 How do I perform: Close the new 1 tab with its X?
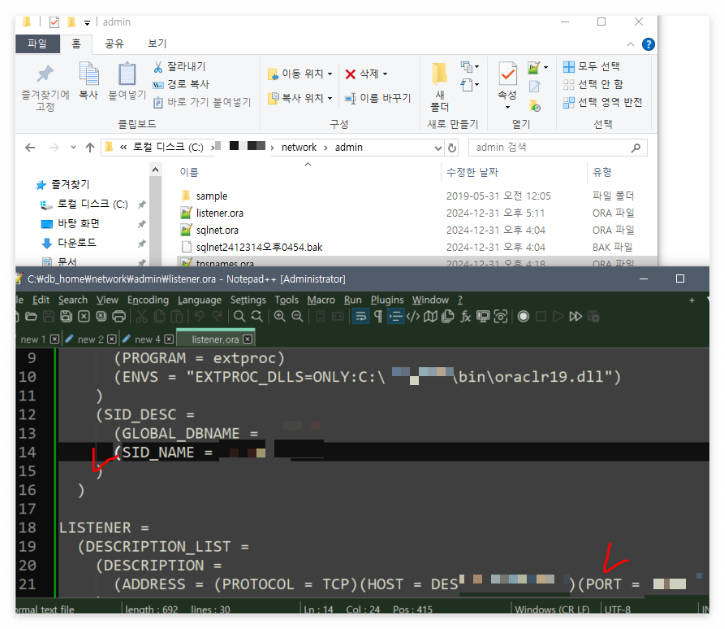coord(55,339)
